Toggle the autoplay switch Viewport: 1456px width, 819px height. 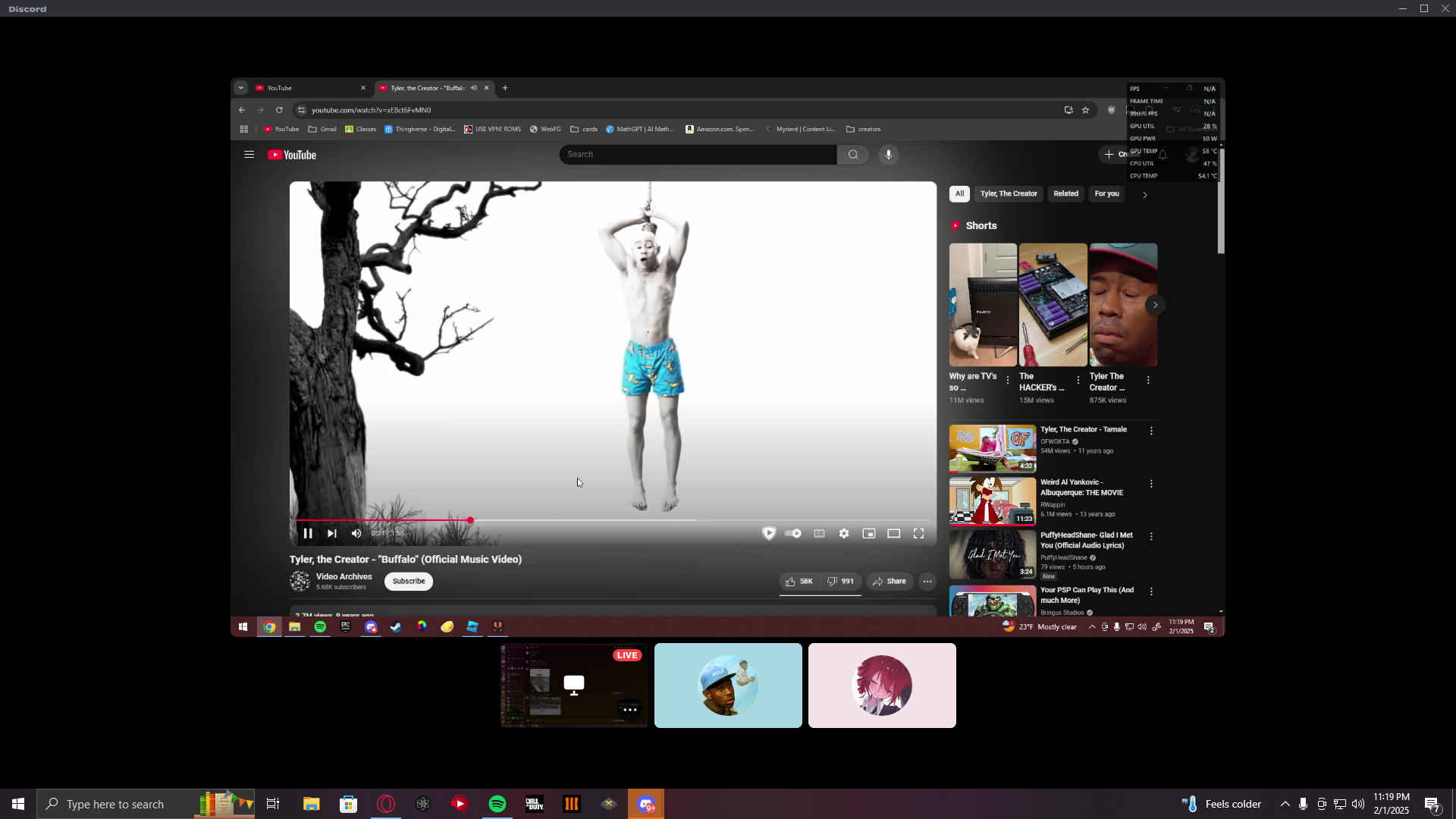coord(793,533)
